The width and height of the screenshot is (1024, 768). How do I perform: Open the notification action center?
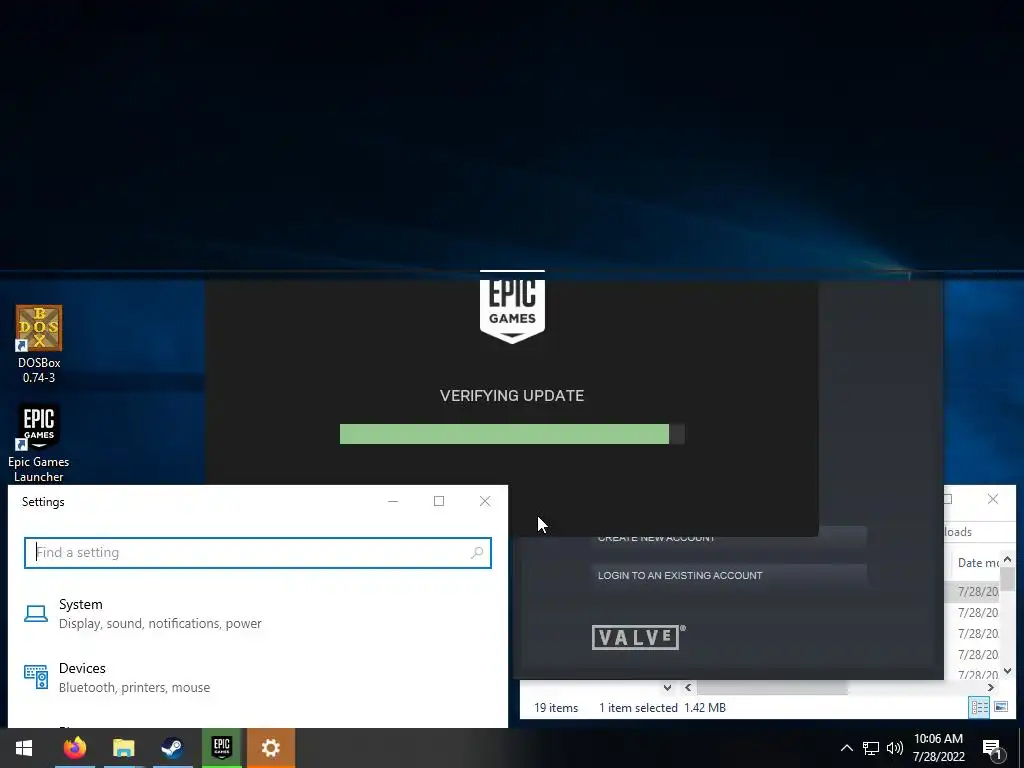[993, 748]
